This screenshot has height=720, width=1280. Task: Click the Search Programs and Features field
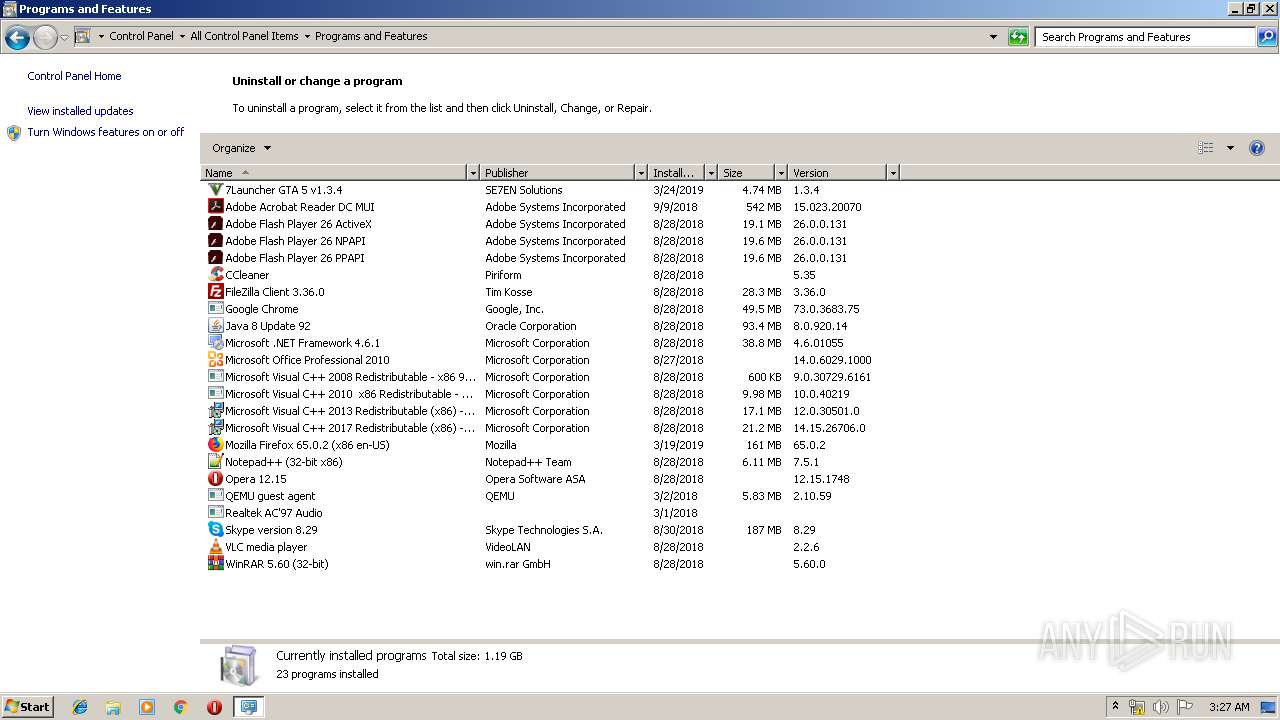tap(1145, 37)
